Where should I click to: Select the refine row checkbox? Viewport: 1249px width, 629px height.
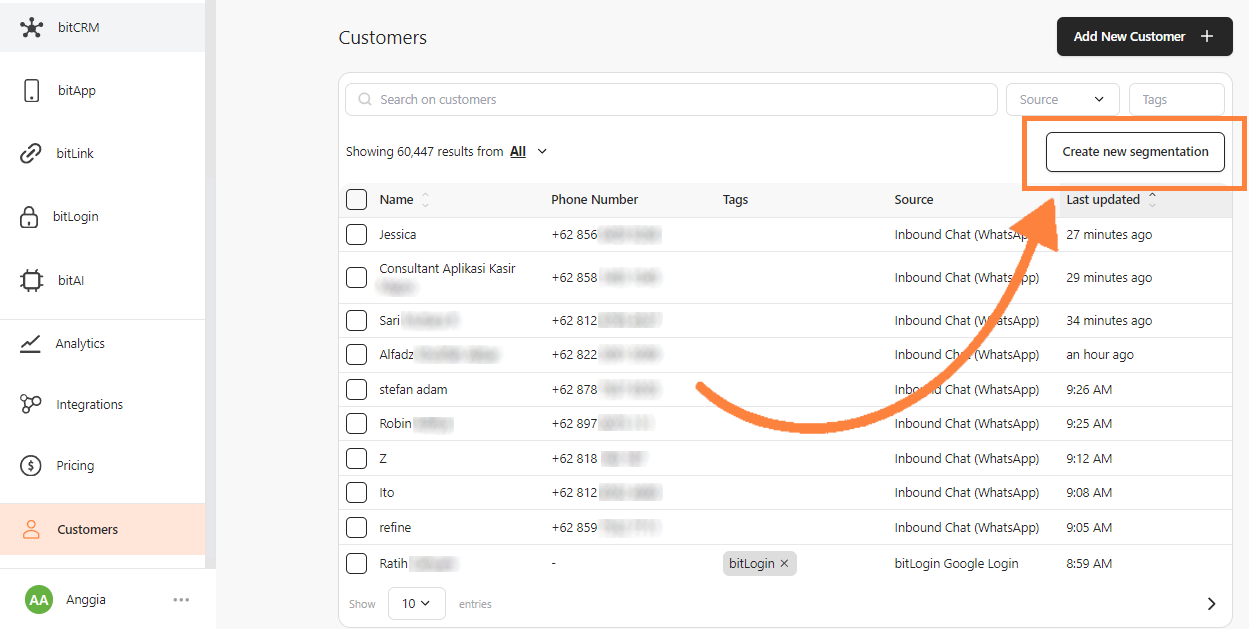tap(356, 527)
